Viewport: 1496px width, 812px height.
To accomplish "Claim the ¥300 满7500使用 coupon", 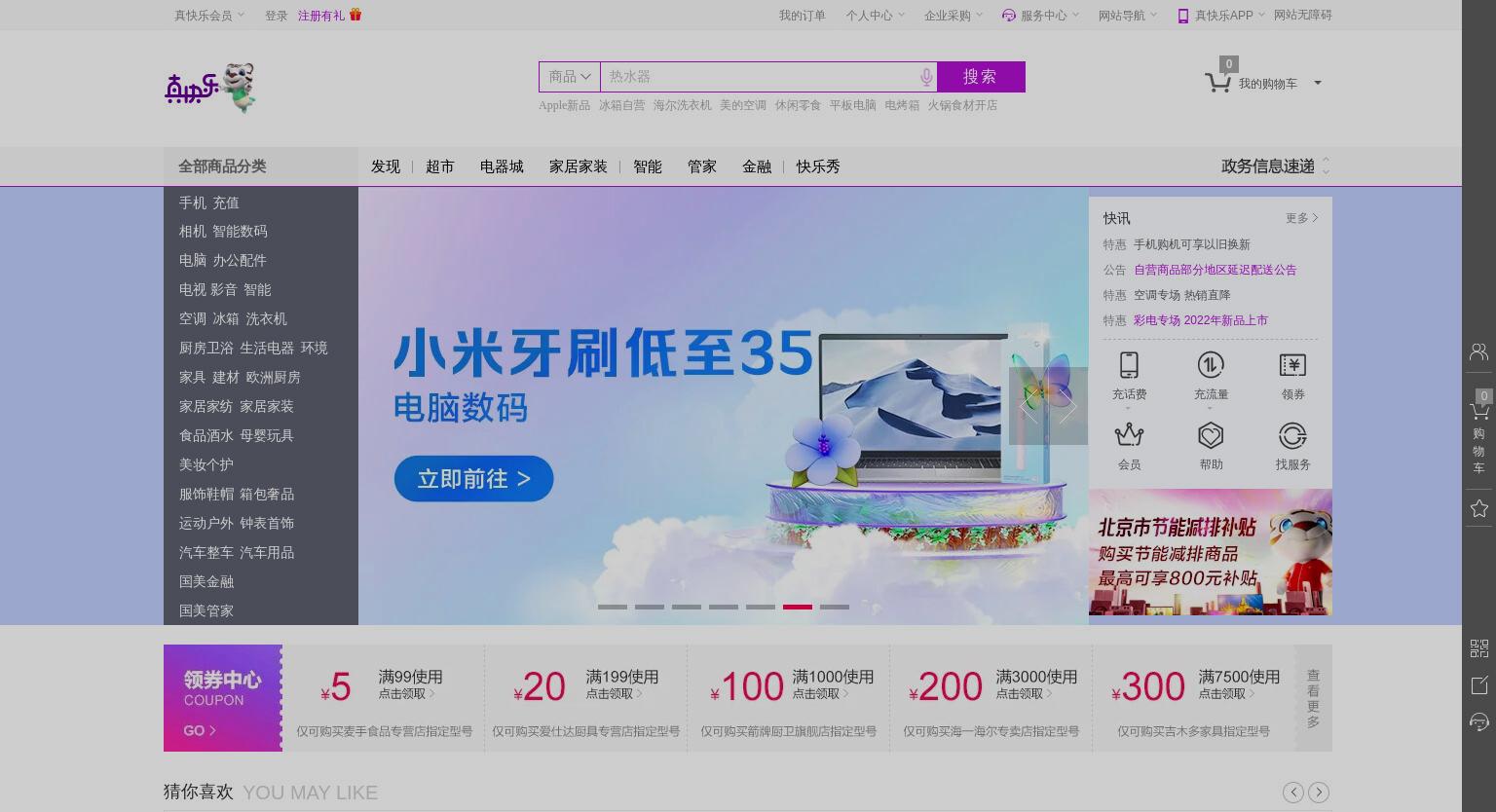I will pos(1194,698).
